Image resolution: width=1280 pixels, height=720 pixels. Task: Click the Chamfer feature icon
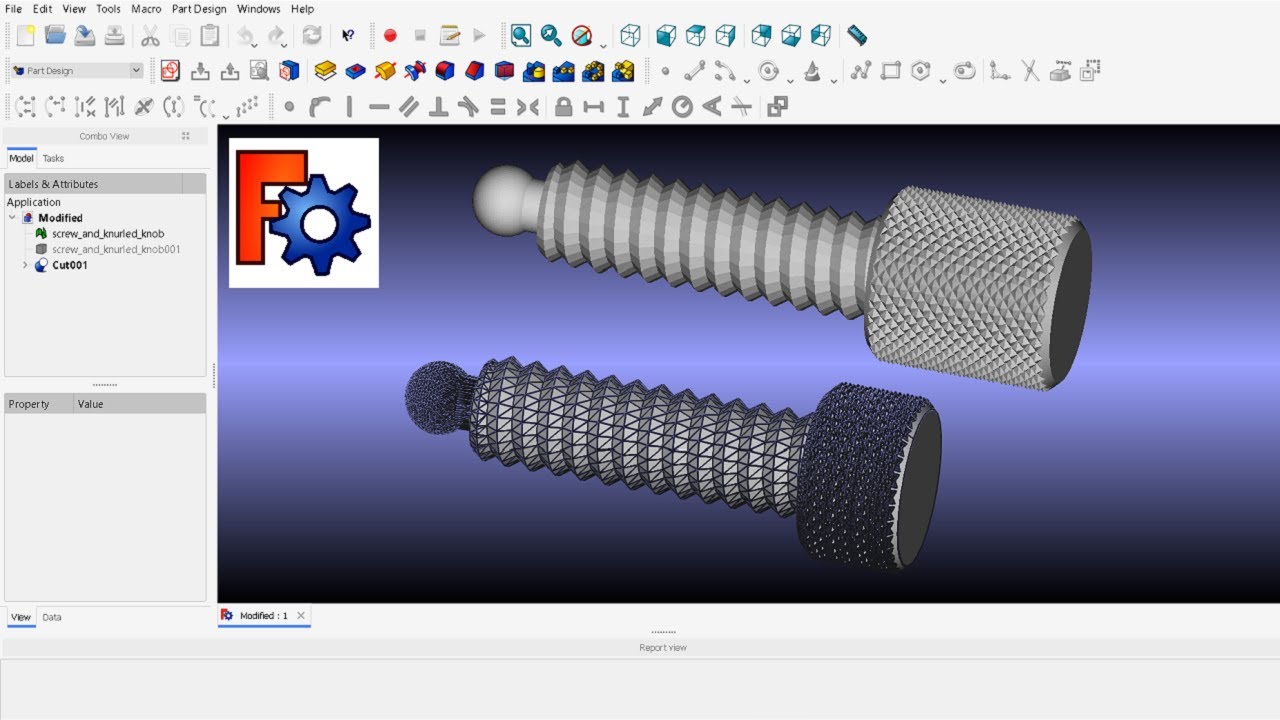[x=475, y=71]
